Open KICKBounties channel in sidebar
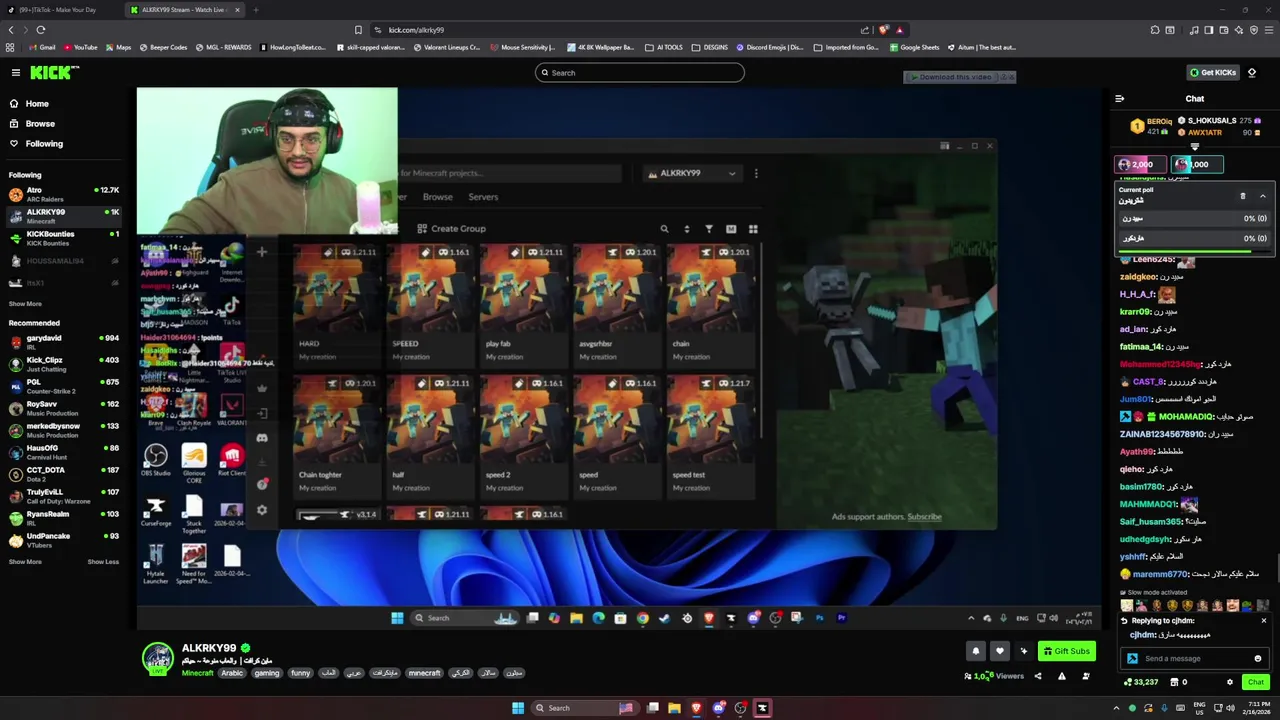The image size is (1280, 720). click(x=64, y=238)
